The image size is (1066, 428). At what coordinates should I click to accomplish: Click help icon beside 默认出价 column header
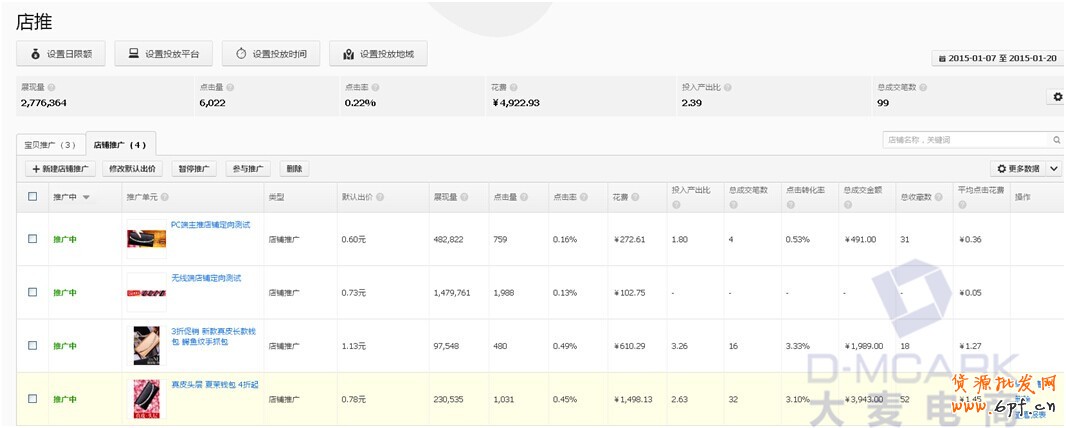(380, 197)
